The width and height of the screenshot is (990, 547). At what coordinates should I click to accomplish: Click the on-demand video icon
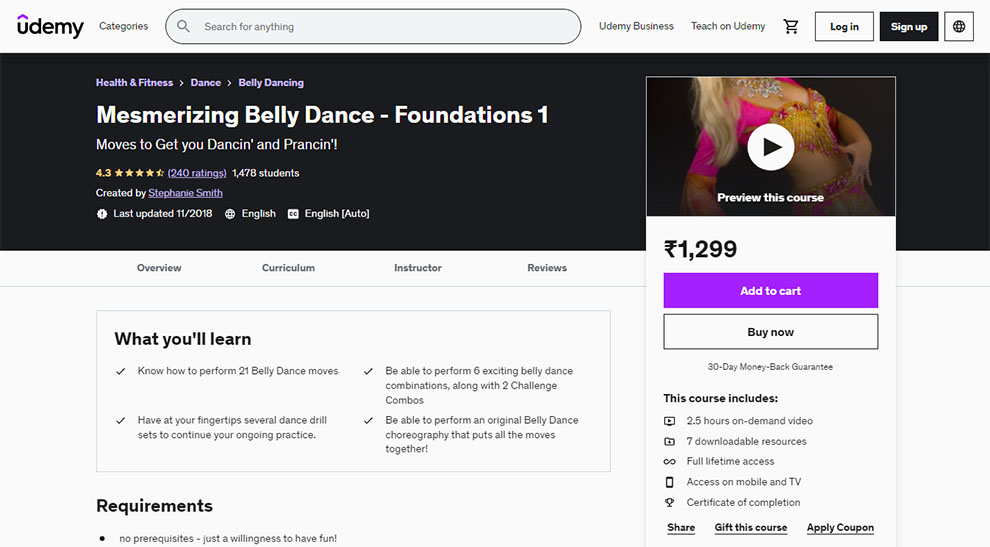point(670,421)
